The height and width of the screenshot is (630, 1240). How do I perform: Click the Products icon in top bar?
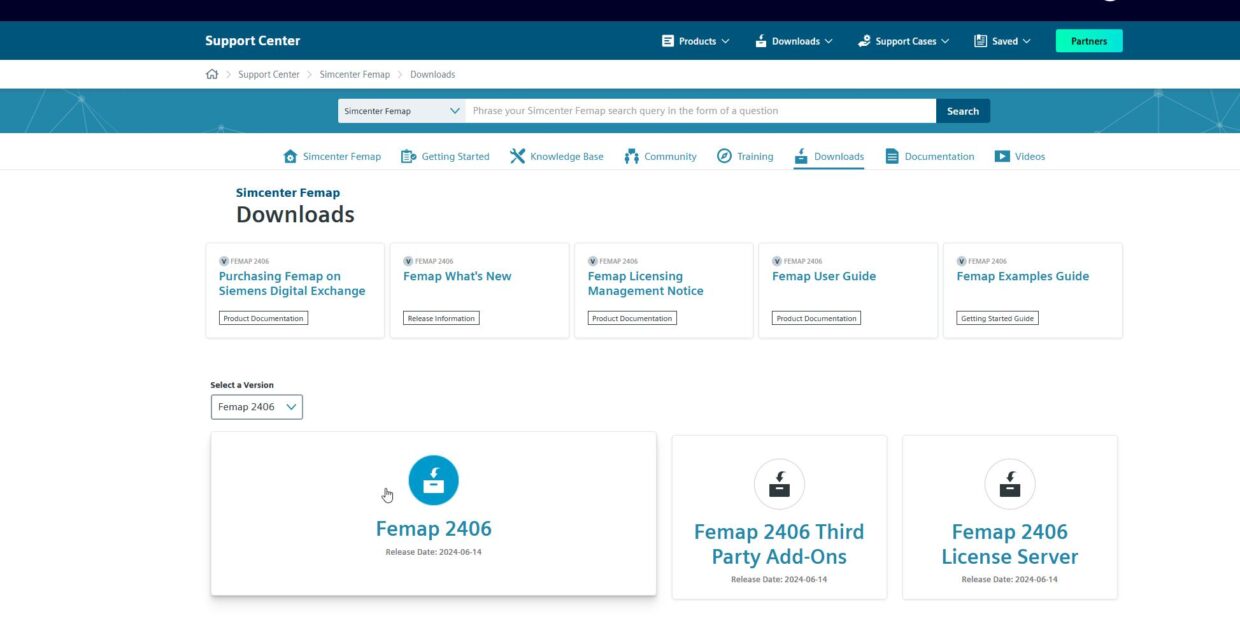click(x=668, y=41)
